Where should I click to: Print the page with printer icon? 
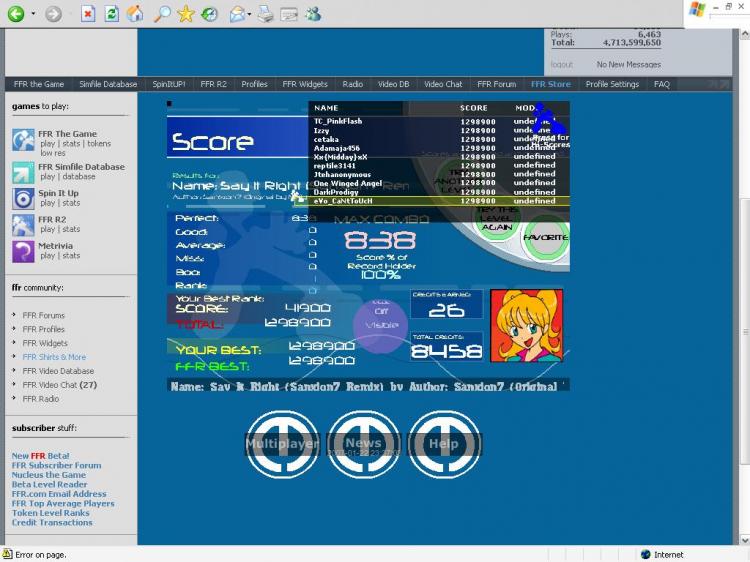(265, 13)
